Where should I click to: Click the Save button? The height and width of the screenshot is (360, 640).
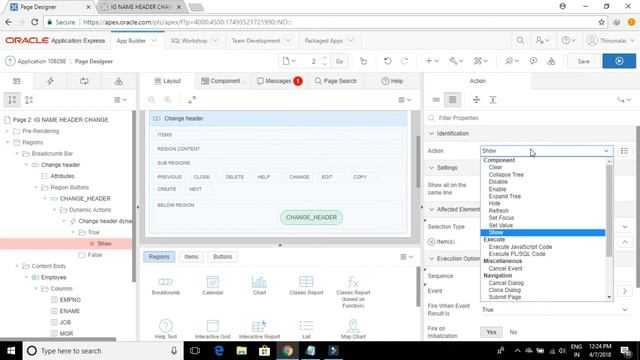(x=583, y=61)
